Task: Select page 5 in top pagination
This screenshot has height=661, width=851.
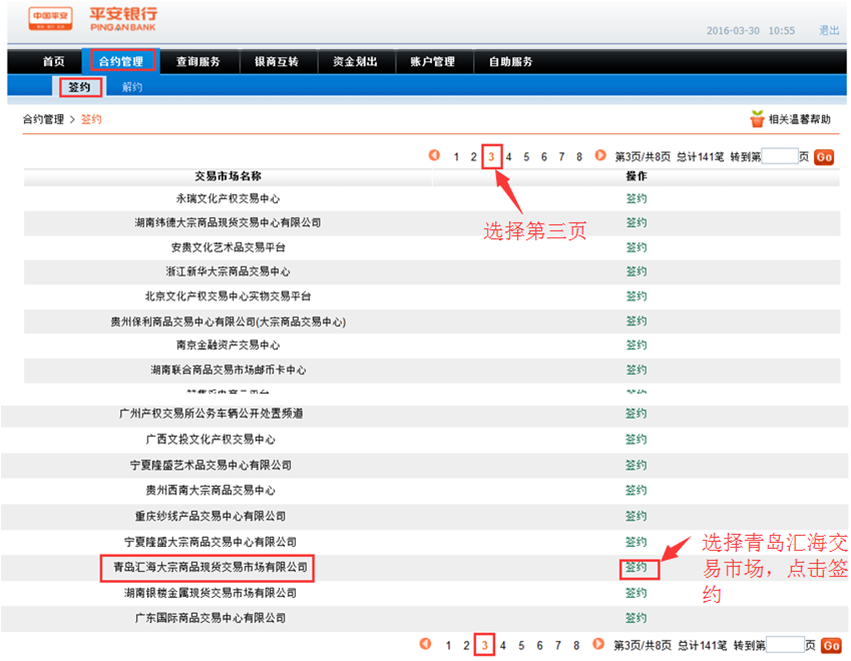Action: (x=526, y=157)
